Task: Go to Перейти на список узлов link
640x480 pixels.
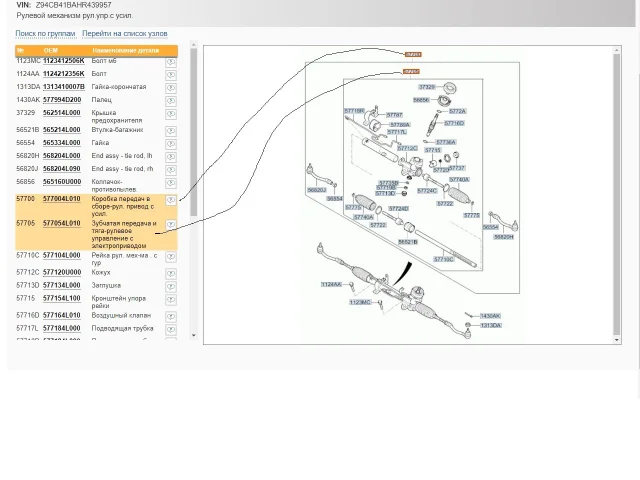Action: click(x=124, y=34)
